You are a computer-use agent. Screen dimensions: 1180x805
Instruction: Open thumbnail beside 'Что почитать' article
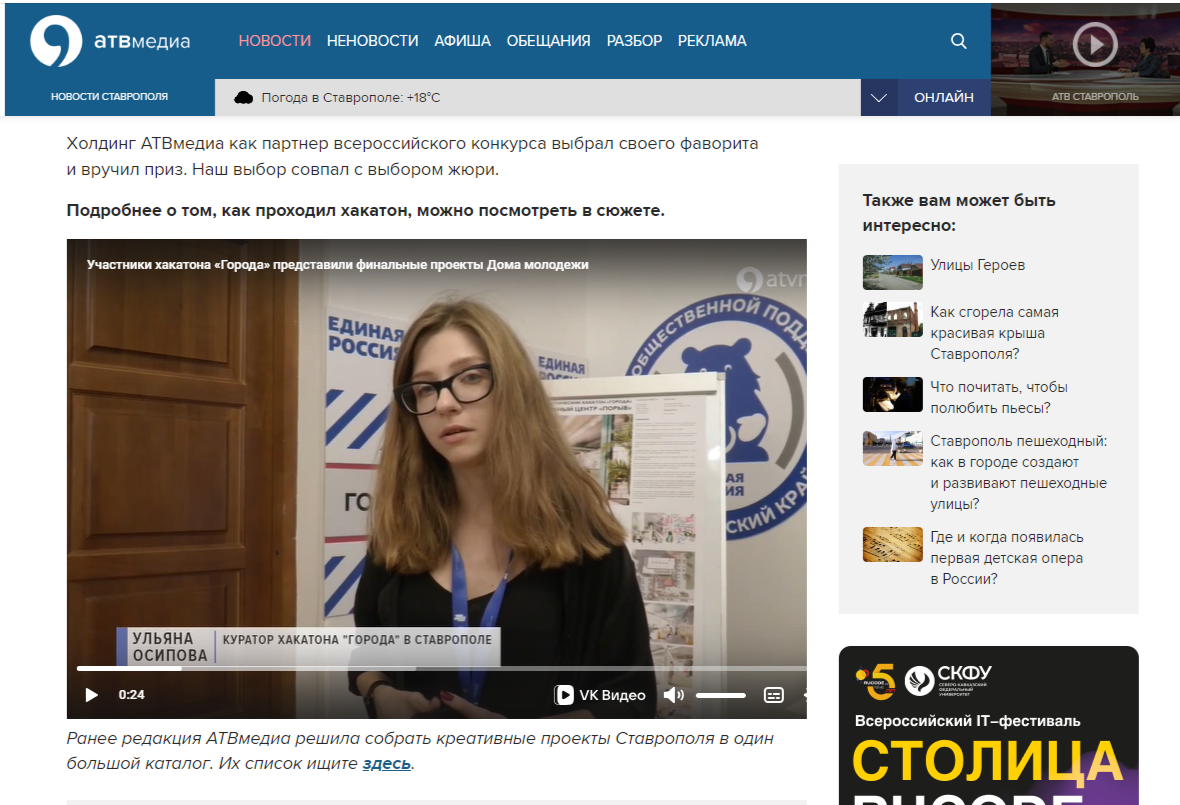[893, 394]
